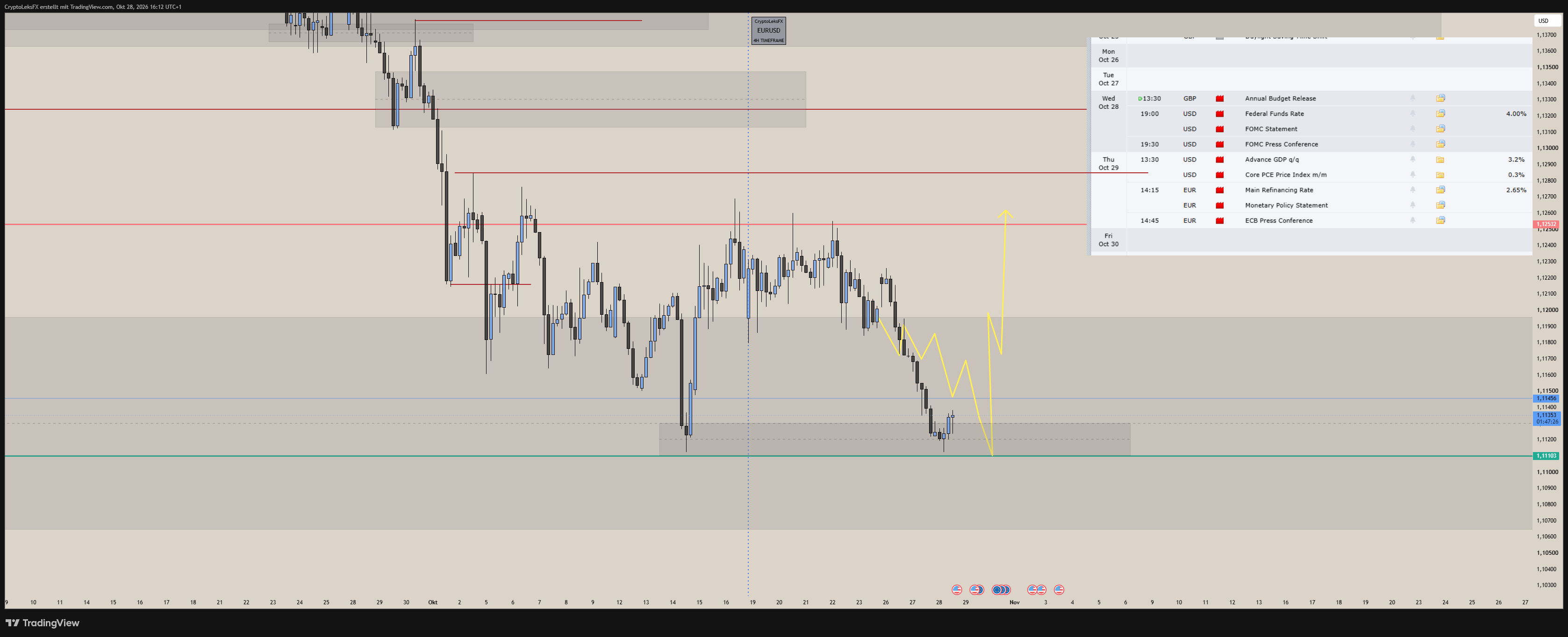Toggle alert bell for Federal Funds Rate
1568x637 pixels.
pyautogui.click(x=1413, y=113)
